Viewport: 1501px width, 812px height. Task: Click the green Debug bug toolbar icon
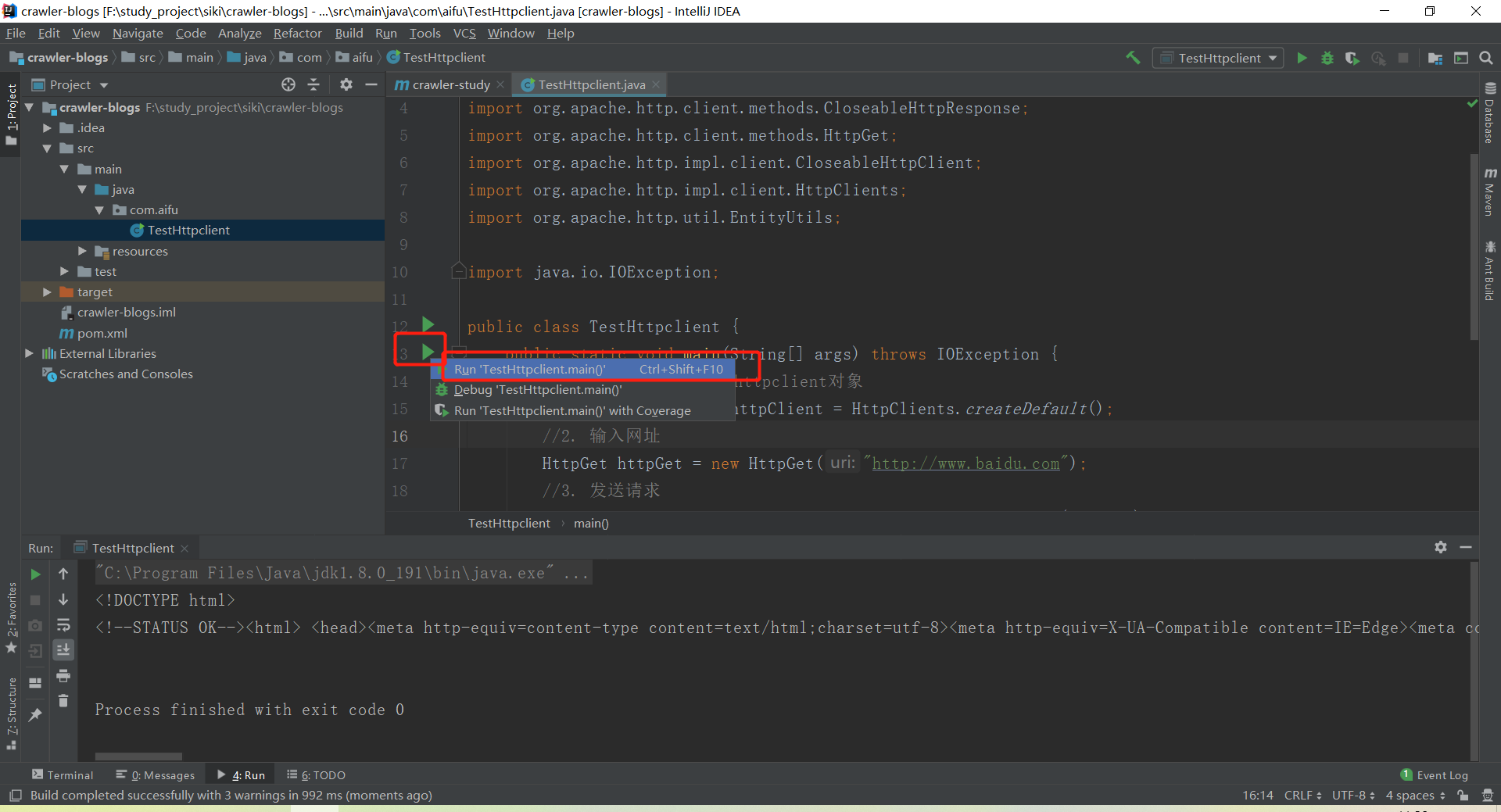pyautogui.click(x=1327, y=58)
